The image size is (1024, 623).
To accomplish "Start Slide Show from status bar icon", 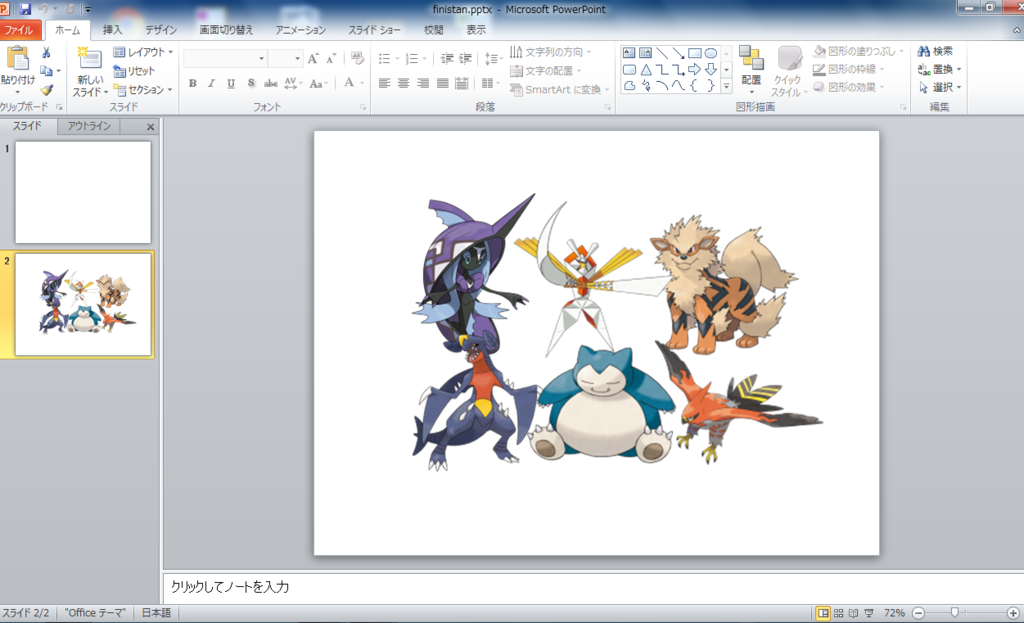I will [869, 613].
